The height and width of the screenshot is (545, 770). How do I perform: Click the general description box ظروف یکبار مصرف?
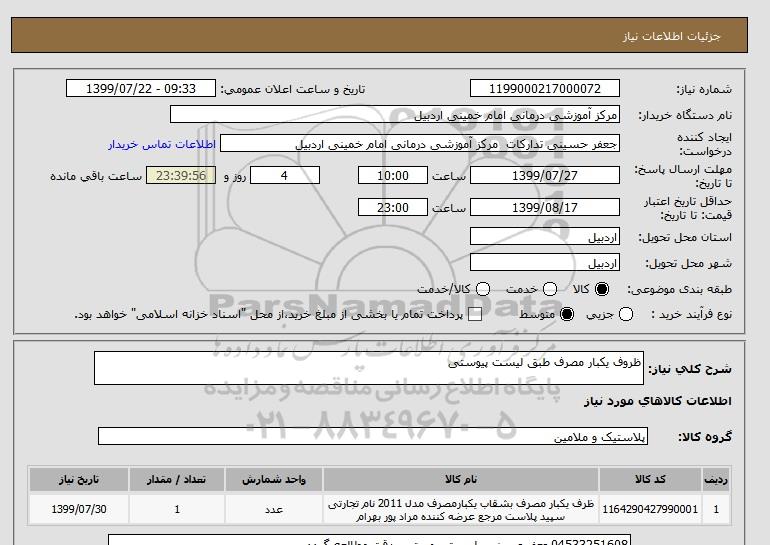coord(369,368)
